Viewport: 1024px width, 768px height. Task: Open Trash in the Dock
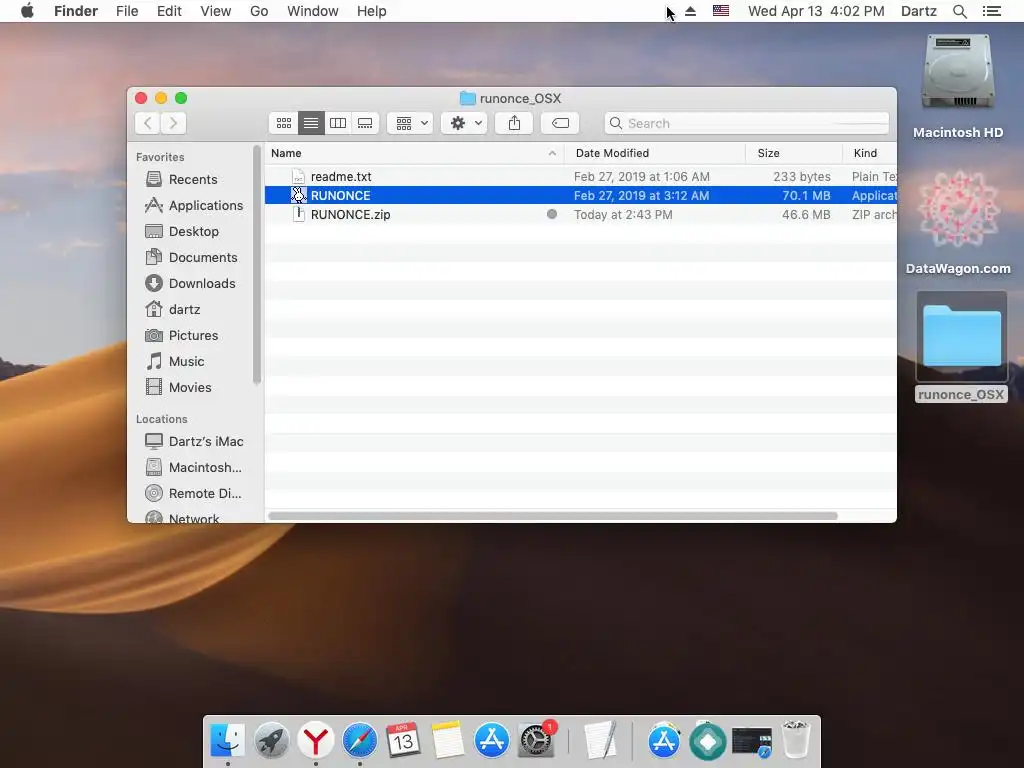click(796, 741)
